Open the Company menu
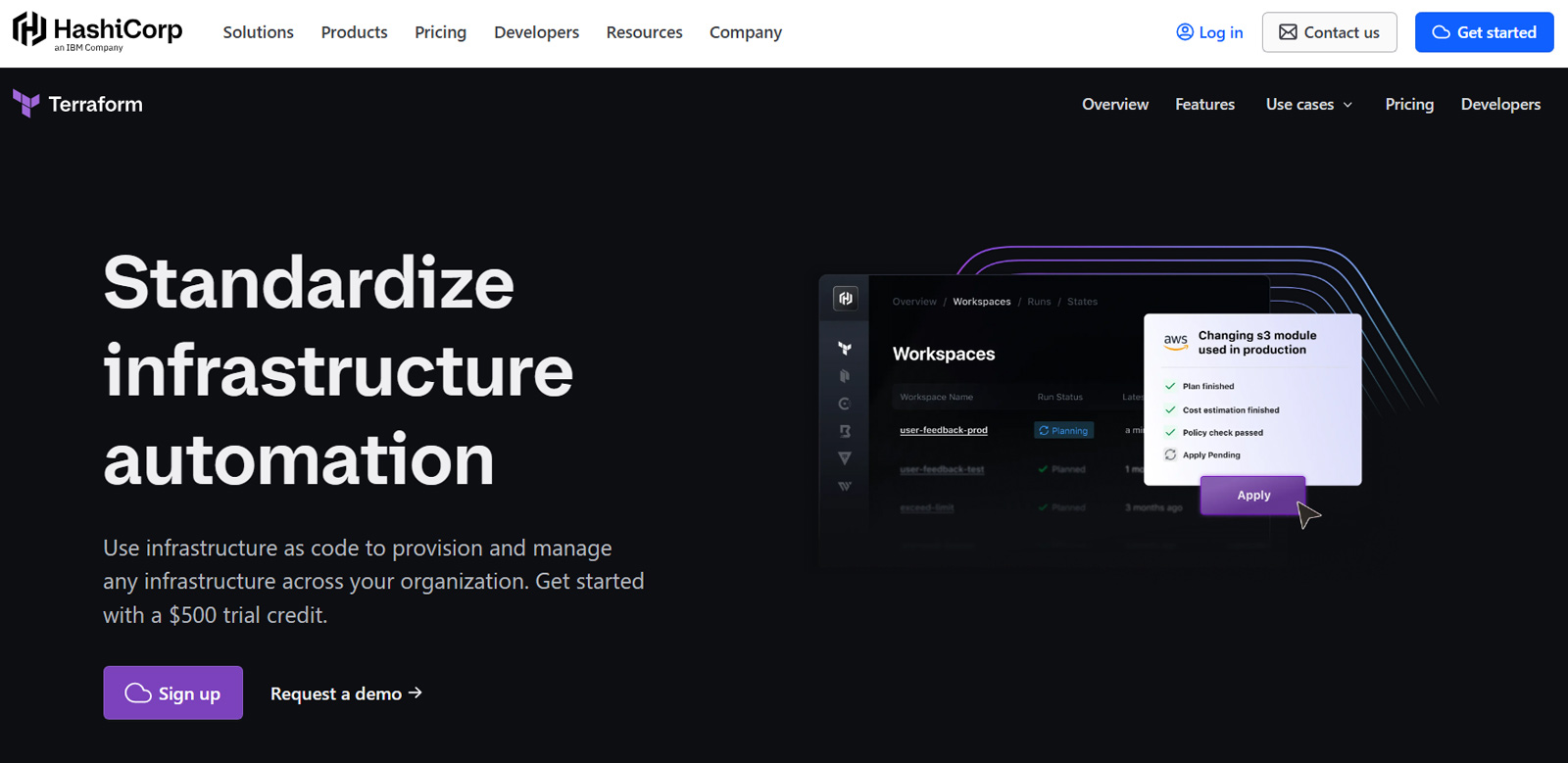This screenshot has height=763, width=1568. [745, 32]
